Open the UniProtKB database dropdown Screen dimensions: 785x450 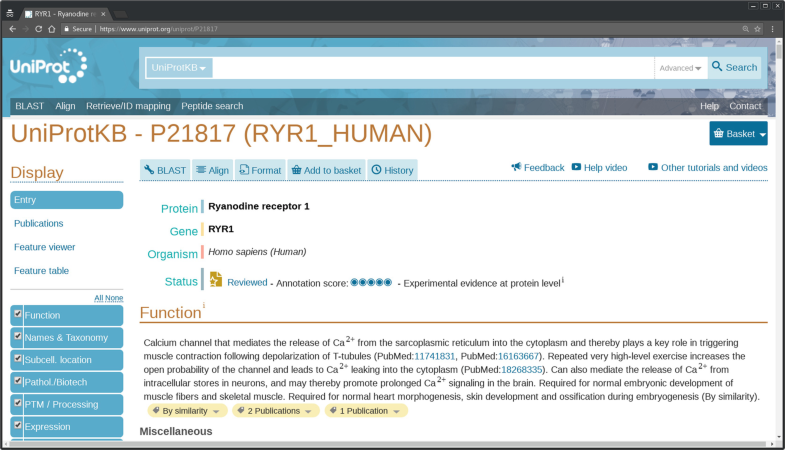[x=179, y=68]
